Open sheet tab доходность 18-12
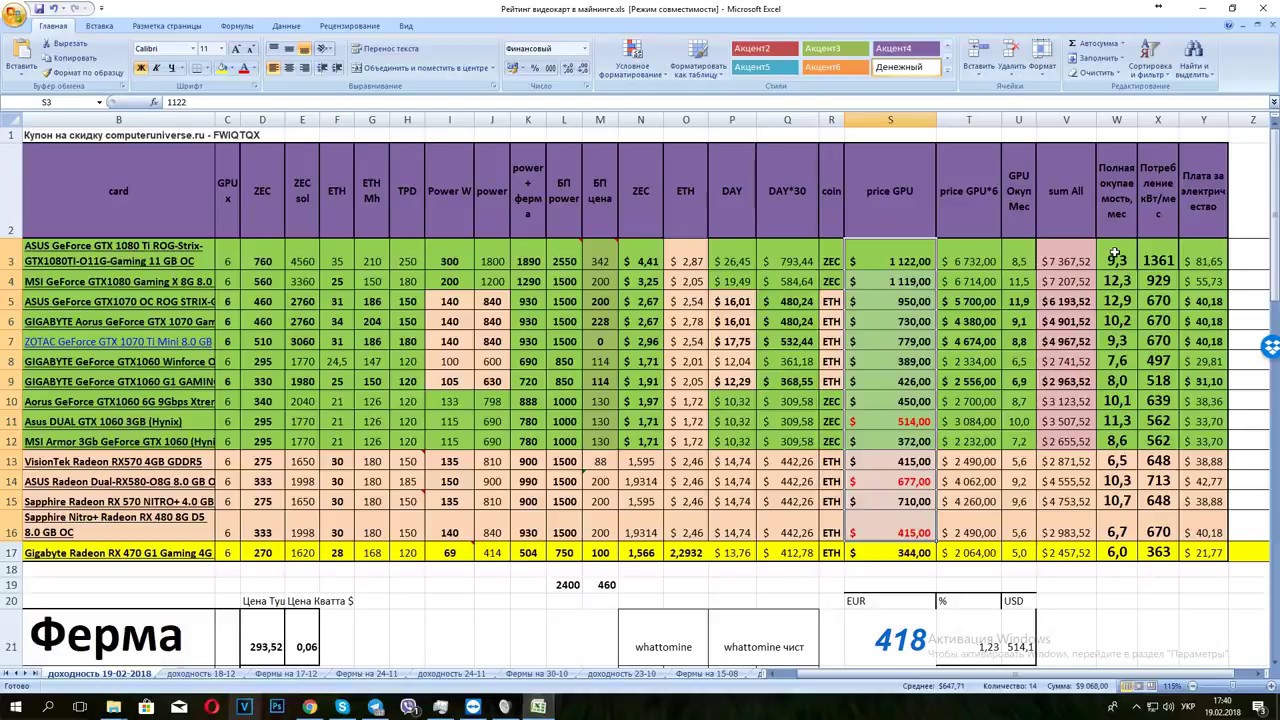This screenshot has height=720, width=1280. pyautogui.click(x=201, y=674)
